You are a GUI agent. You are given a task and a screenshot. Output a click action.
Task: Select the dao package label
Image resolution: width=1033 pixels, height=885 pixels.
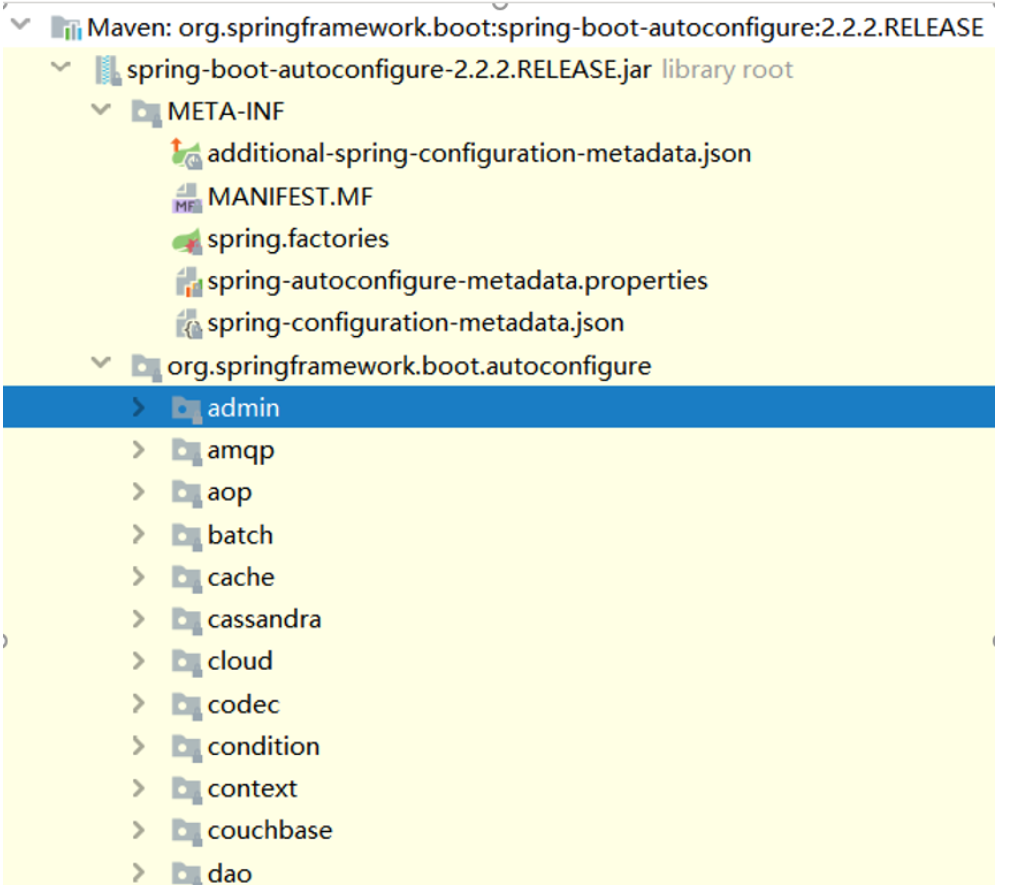pyautogui.click(x=230, y=873)
